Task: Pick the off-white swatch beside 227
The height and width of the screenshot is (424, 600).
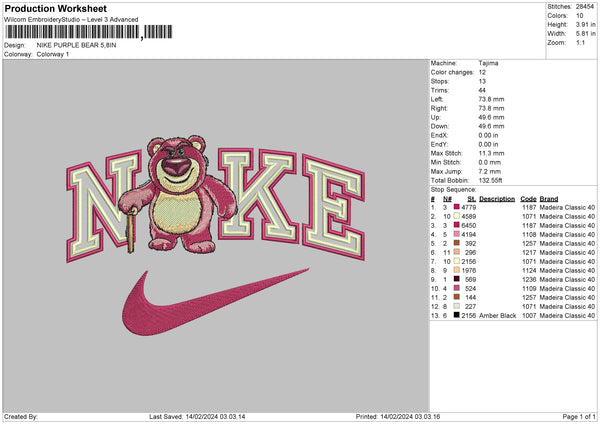Action: [x=457, y=306]
